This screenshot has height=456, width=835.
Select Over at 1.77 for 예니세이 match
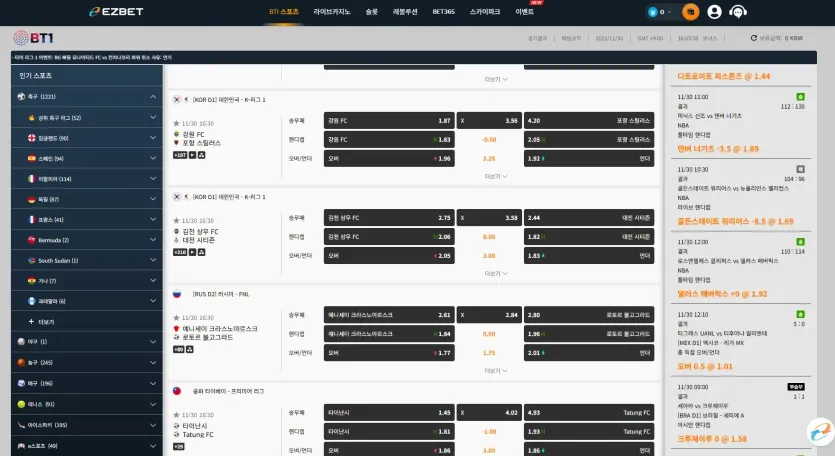[x=389, y=353]
